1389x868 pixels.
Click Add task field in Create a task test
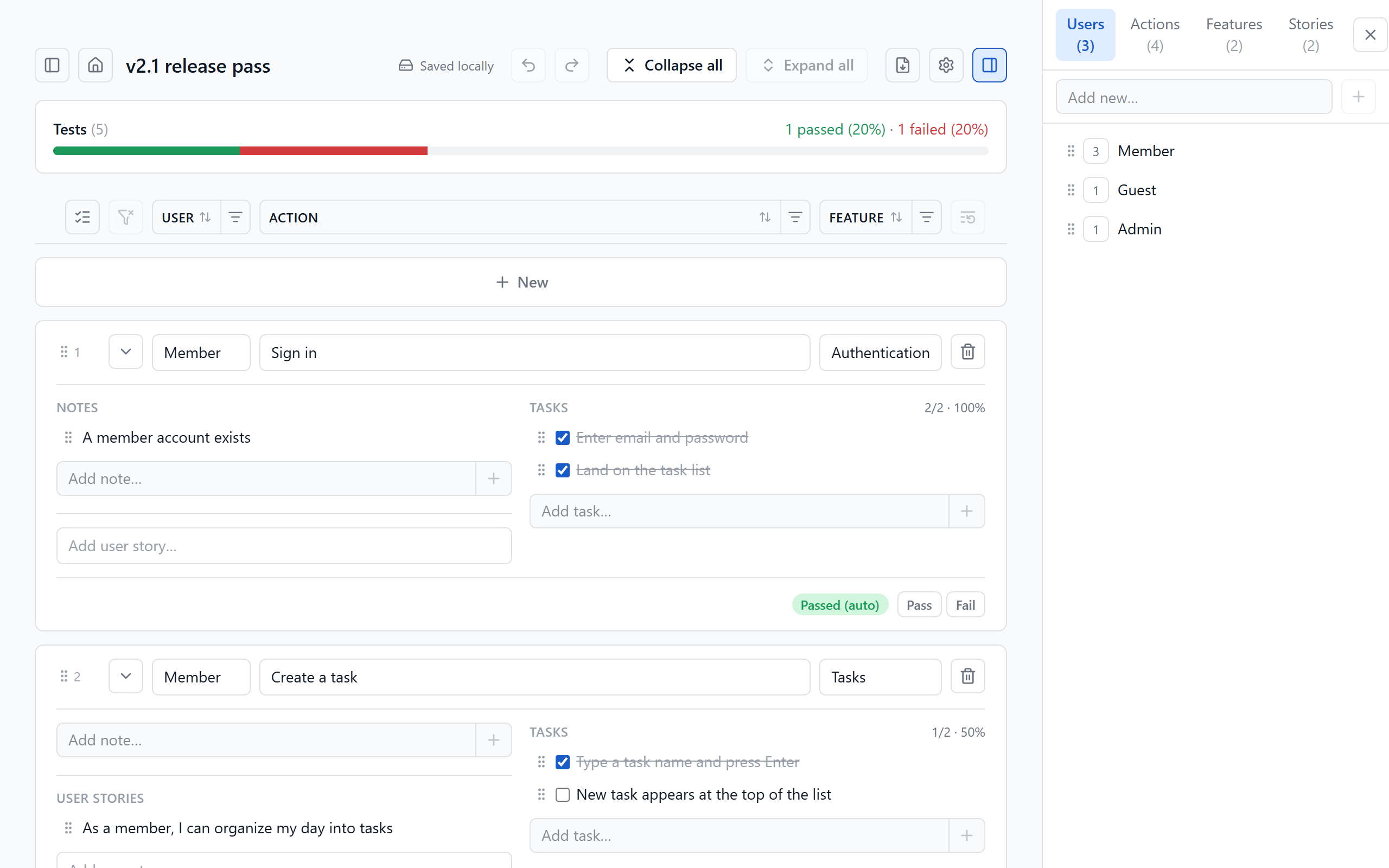740,835
